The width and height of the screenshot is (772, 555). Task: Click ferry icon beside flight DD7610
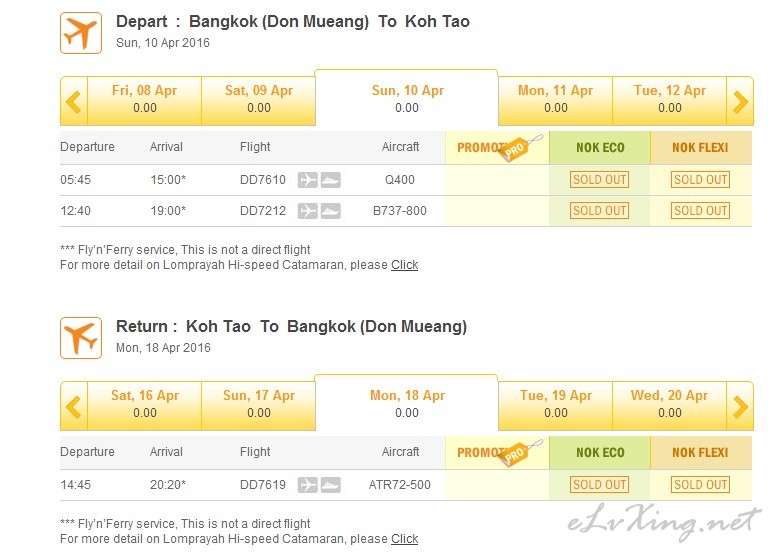[330, 180]
